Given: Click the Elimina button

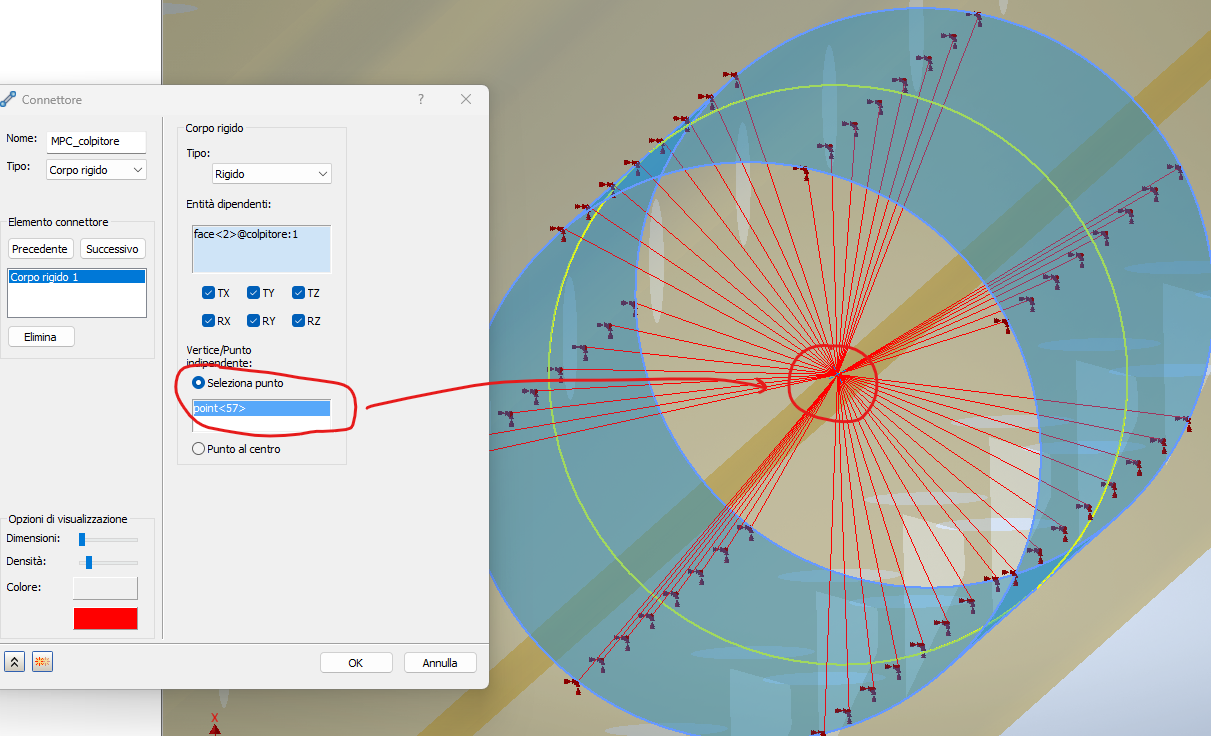Looking at the screenshot, I should coord(40,336).
